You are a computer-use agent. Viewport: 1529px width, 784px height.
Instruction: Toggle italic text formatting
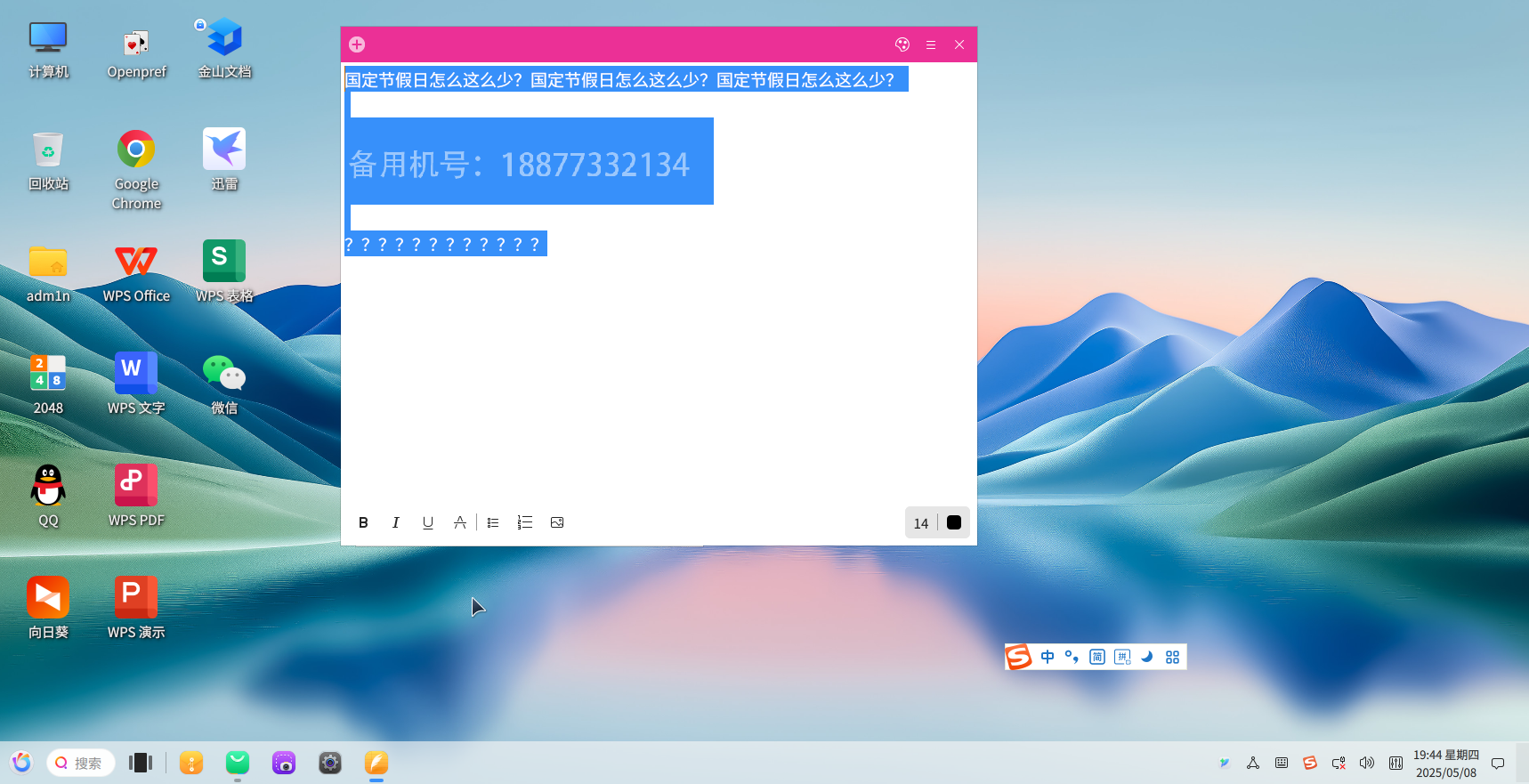point(395,522)
